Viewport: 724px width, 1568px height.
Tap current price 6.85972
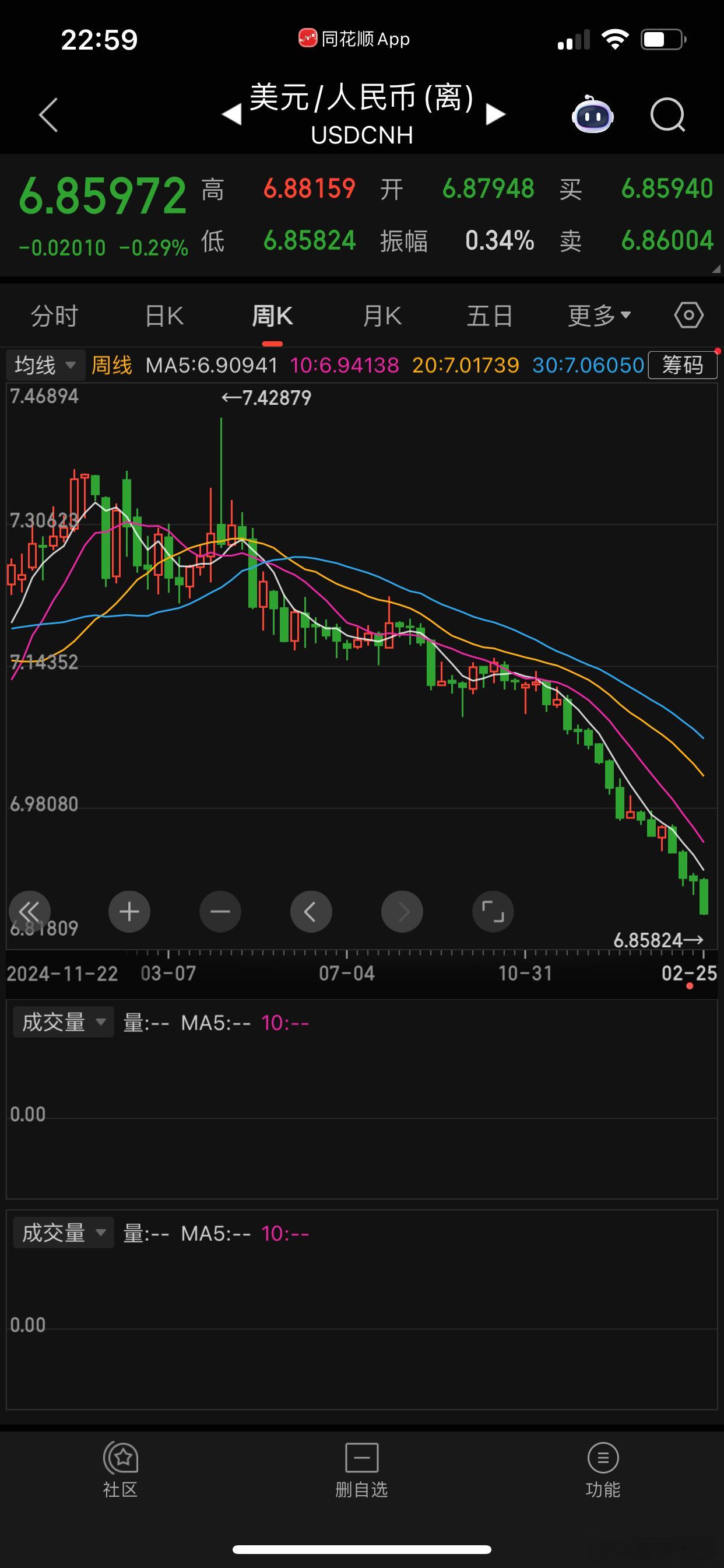[x=102, y=196]
